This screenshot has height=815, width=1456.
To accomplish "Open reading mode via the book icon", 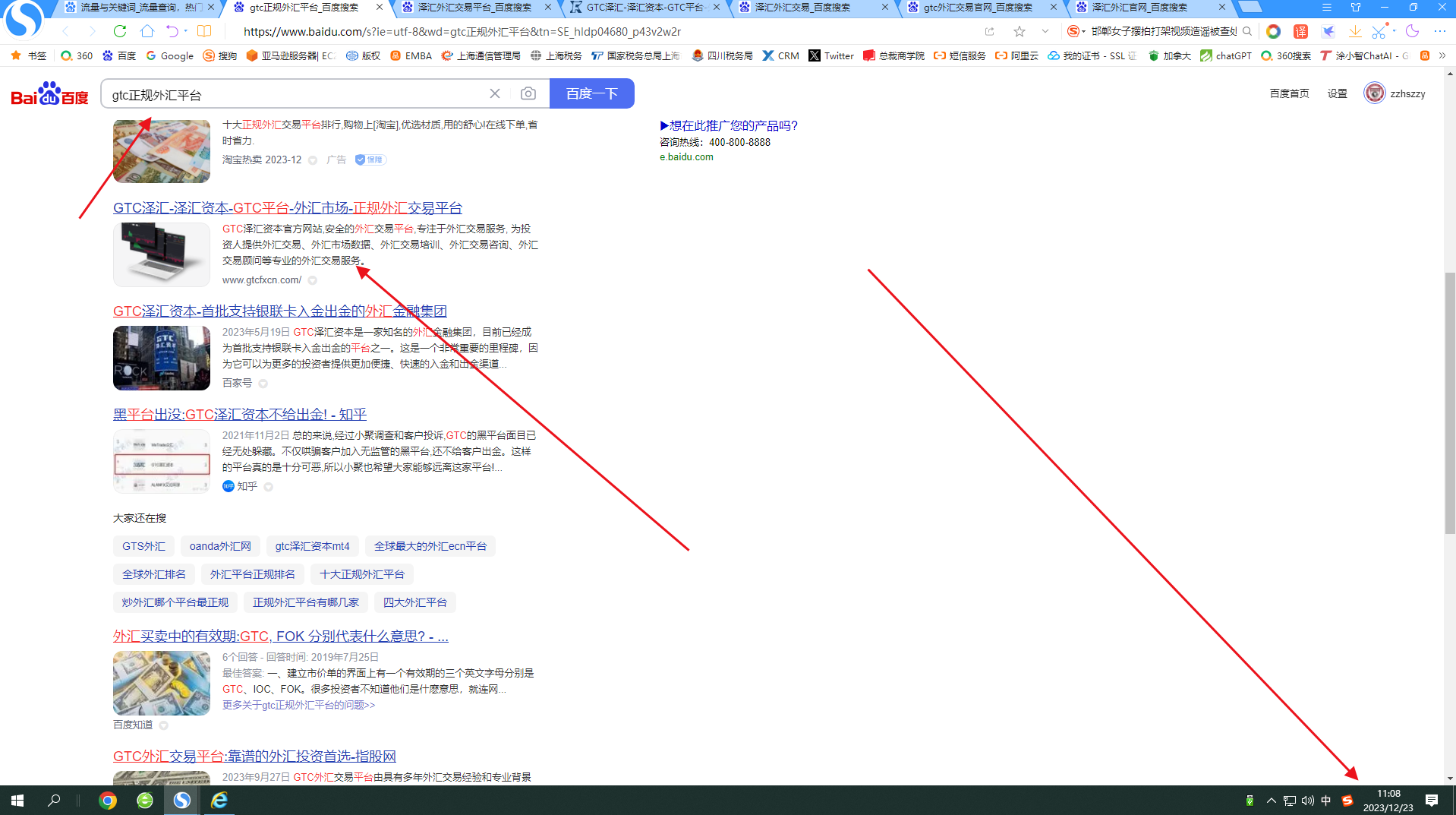I will [204, 31].
